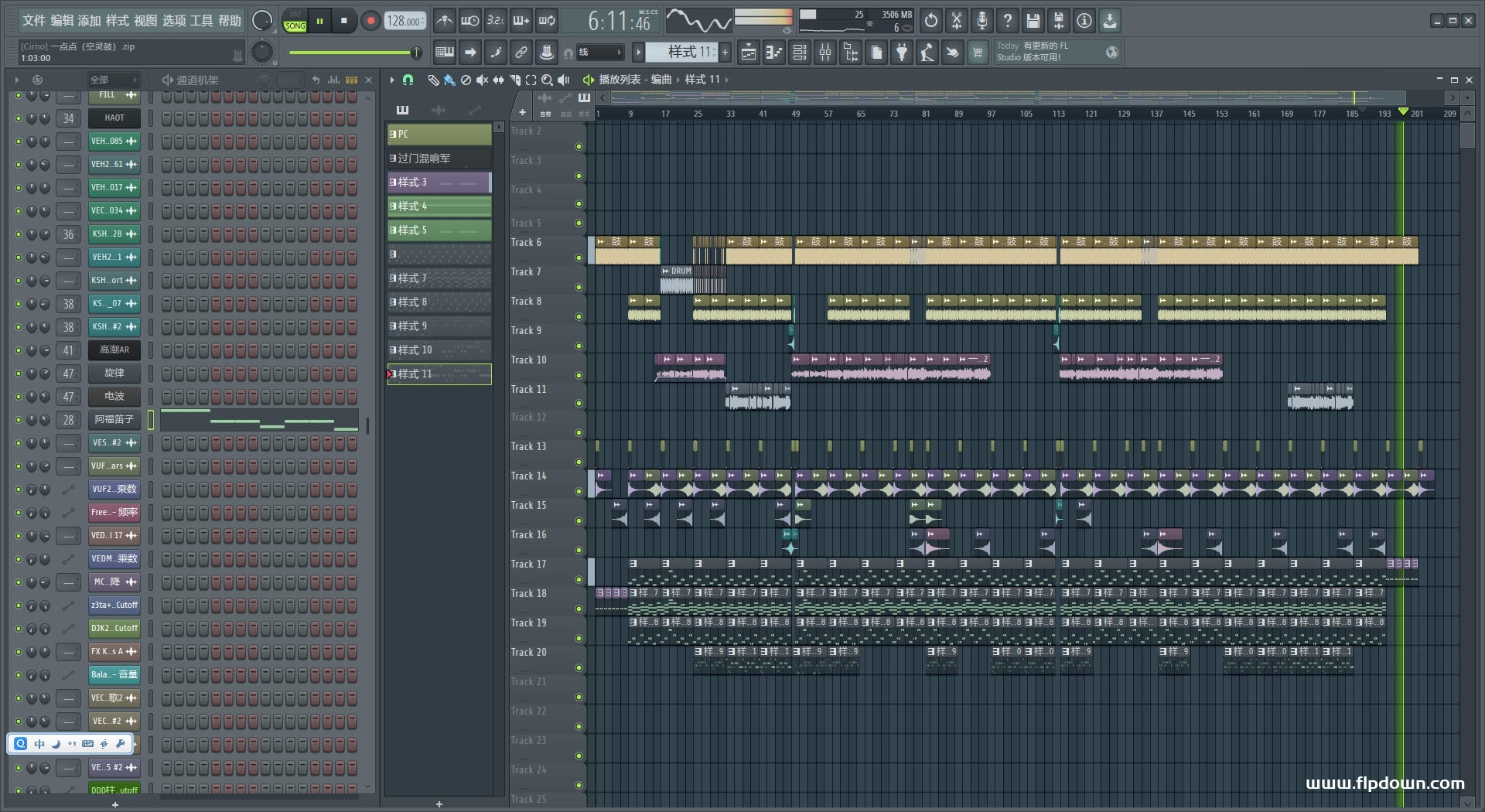Screen dimensions: 1485x812
Task: Toggle the green mute LED of 旋律 channel
Action: point(19,374)
